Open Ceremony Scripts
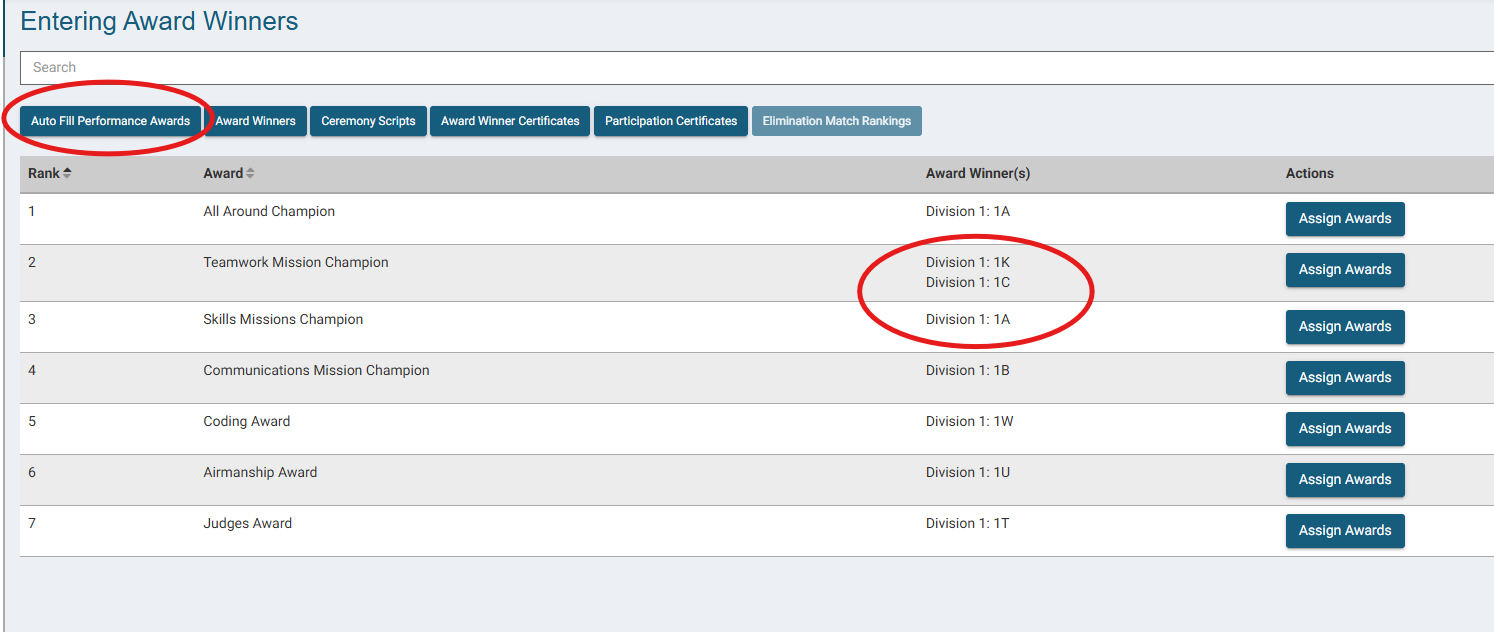The height and width of the screenshot is (632, 1494). point(368,121)
